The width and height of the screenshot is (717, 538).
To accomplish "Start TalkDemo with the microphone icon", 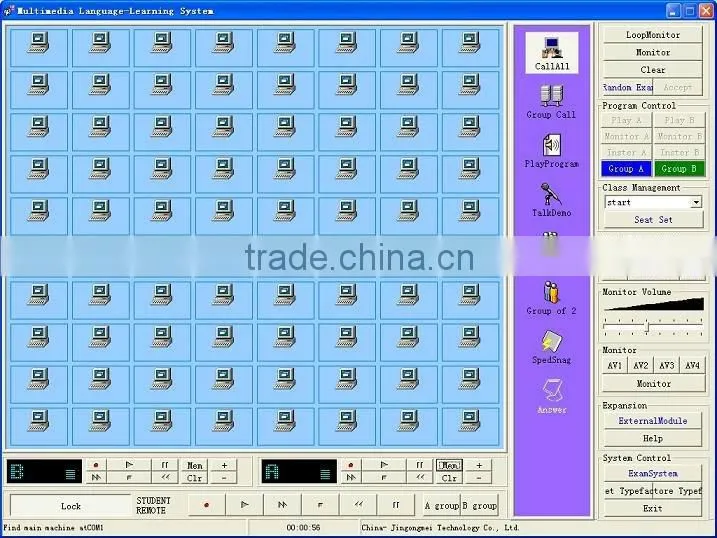I will (551, 200).
